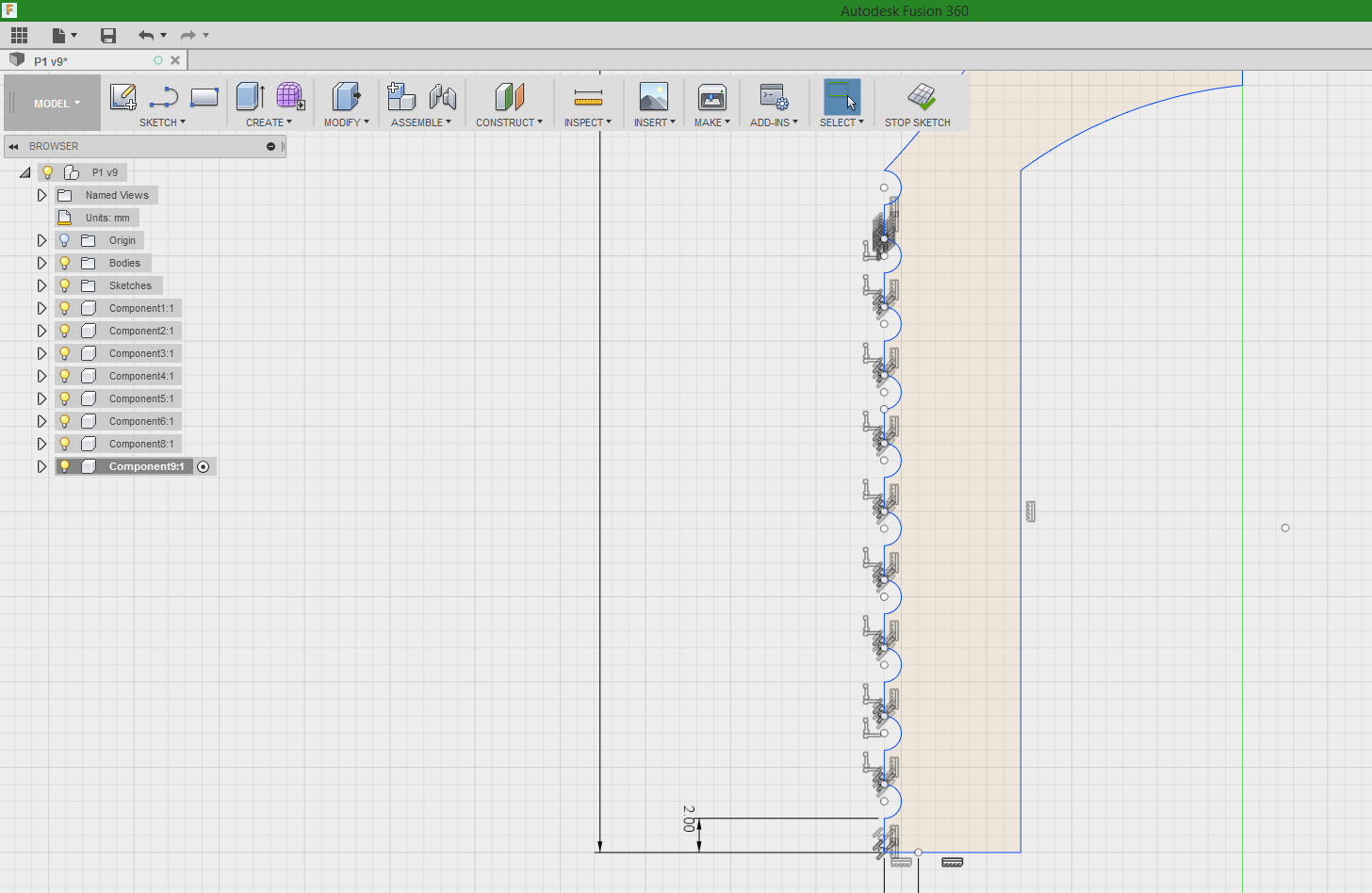Select the Units: mm entry
This screenshot has height=893, width=1372.
pyautogui.click(x=107, y=218)
